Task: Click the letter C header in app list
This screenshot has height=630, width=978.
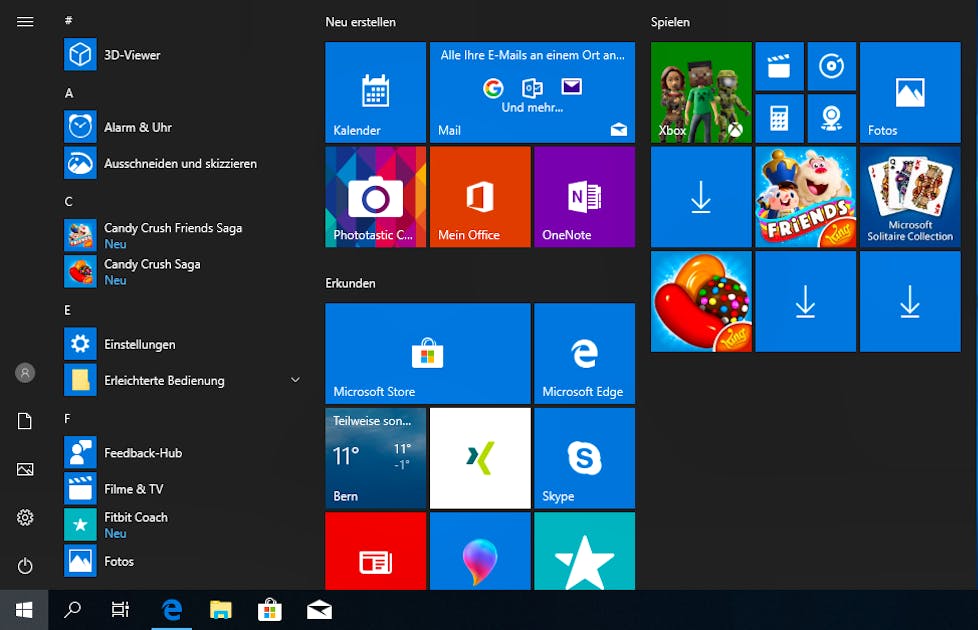Action: (x=69, y=201)
